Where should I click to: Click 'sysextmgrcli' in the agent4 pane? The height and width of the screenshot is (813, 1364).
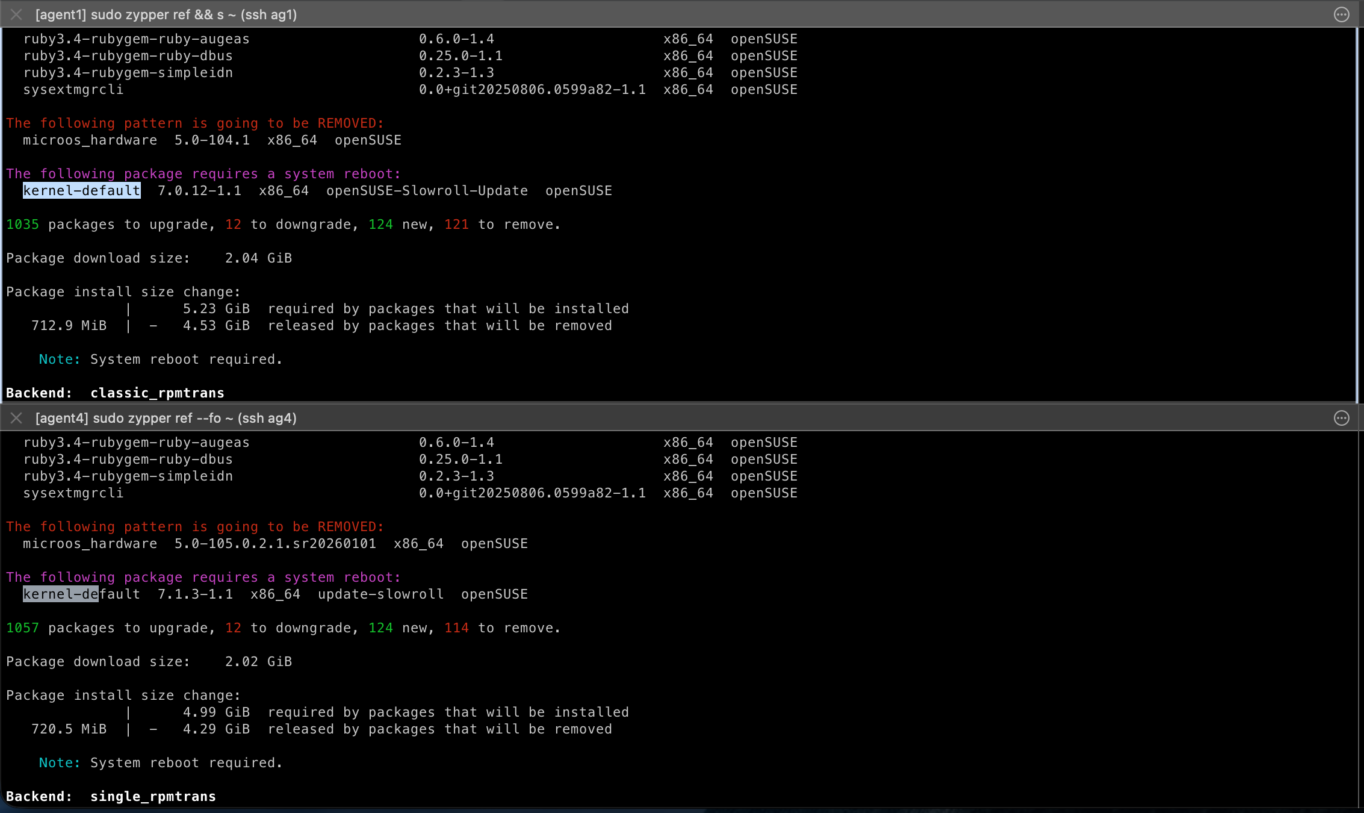[x=73, y=493]
